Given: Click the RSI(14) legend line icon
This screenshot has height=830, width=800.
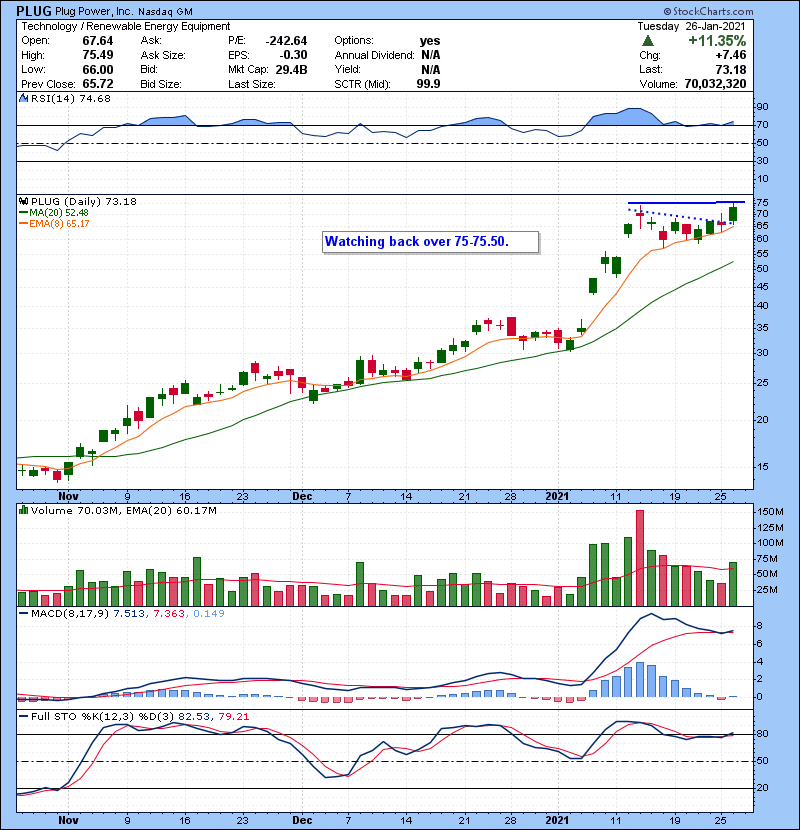Looking at the screenshot, I should pyautogui.click(x=23, y=99).
